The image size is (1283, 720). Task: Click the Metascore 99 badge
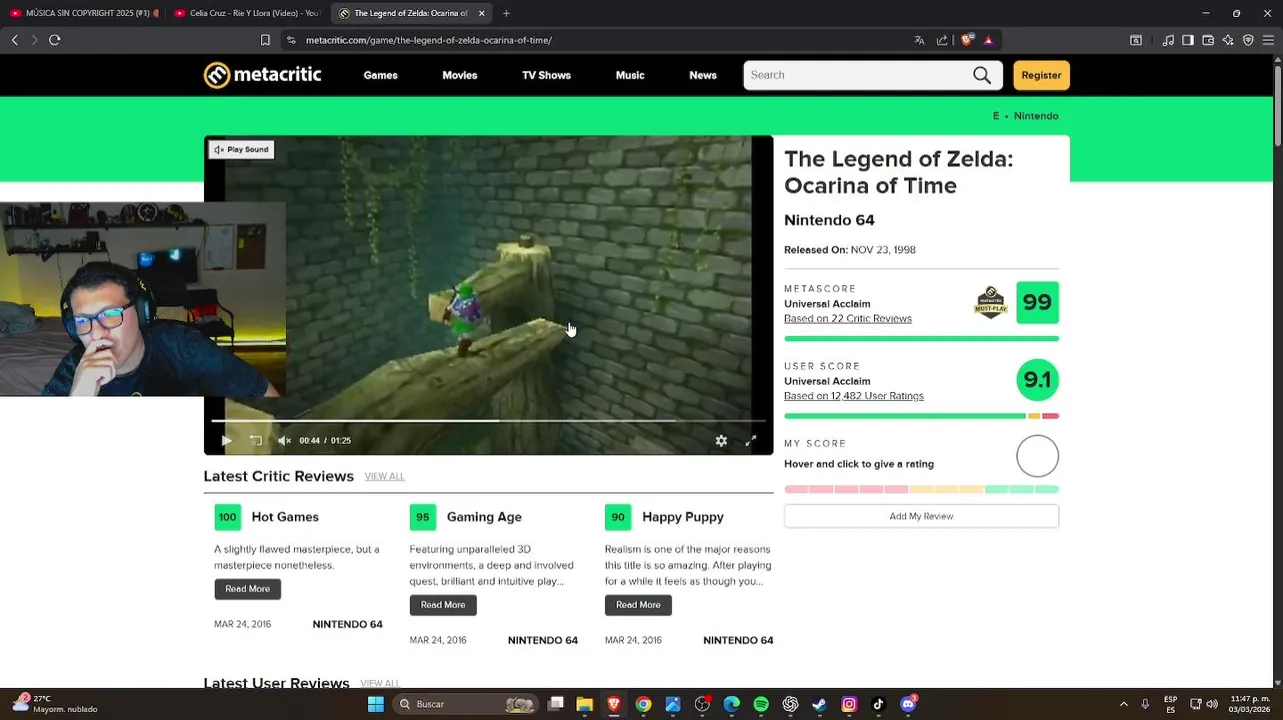tap(1037, 303)
